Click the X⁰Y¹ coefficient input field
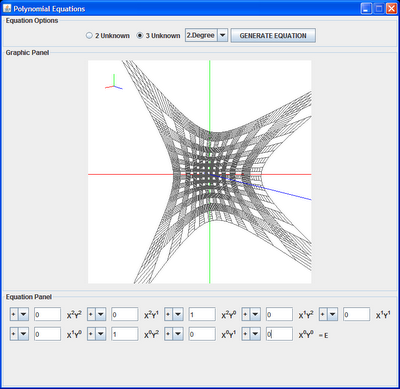The width and height of the screenshot is (400, 389). pyautogui.click(x=202, y=334)
